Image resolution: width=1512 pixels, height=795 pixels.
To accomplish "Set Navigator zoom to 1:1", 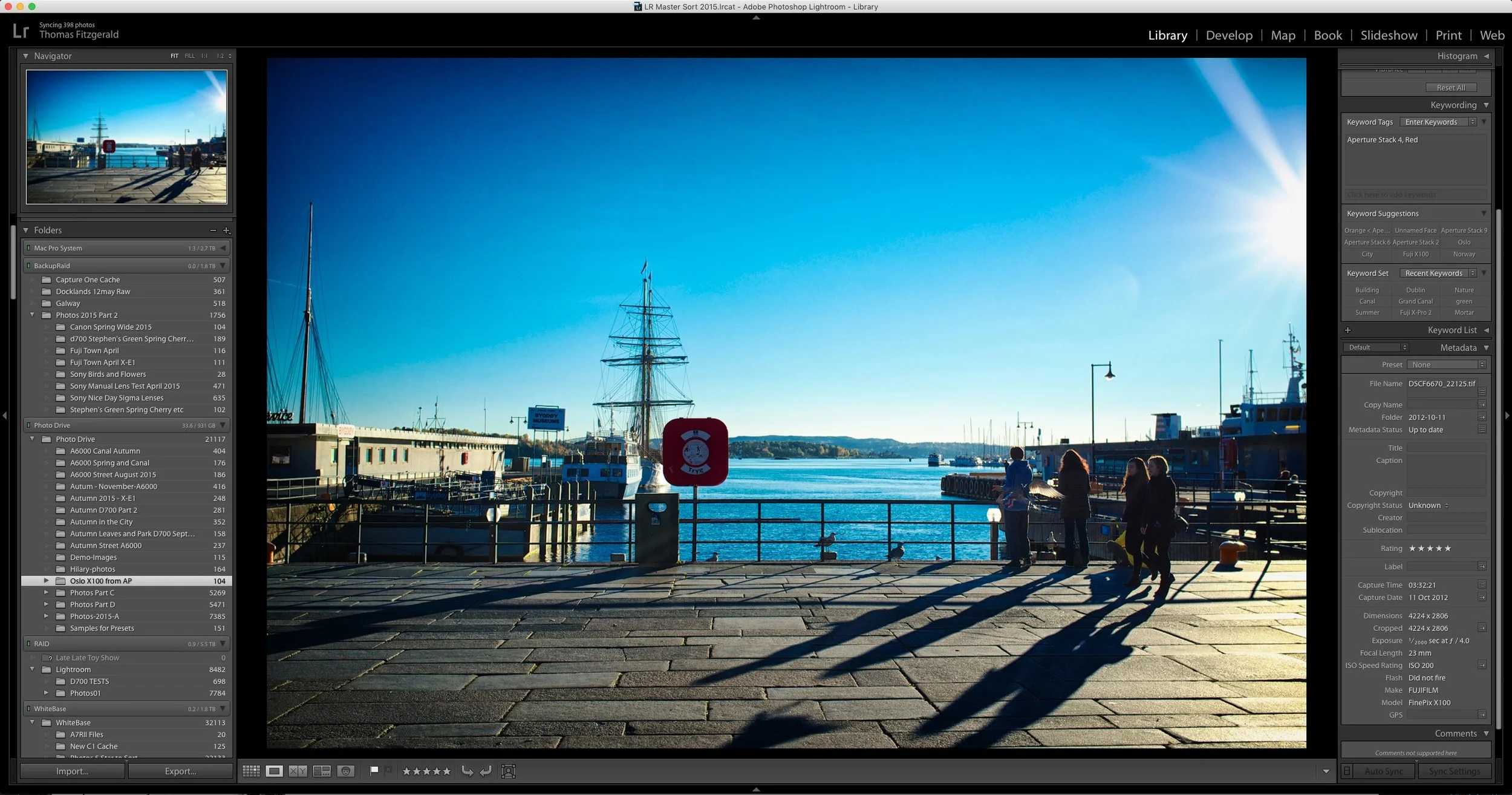I will 204,56.
